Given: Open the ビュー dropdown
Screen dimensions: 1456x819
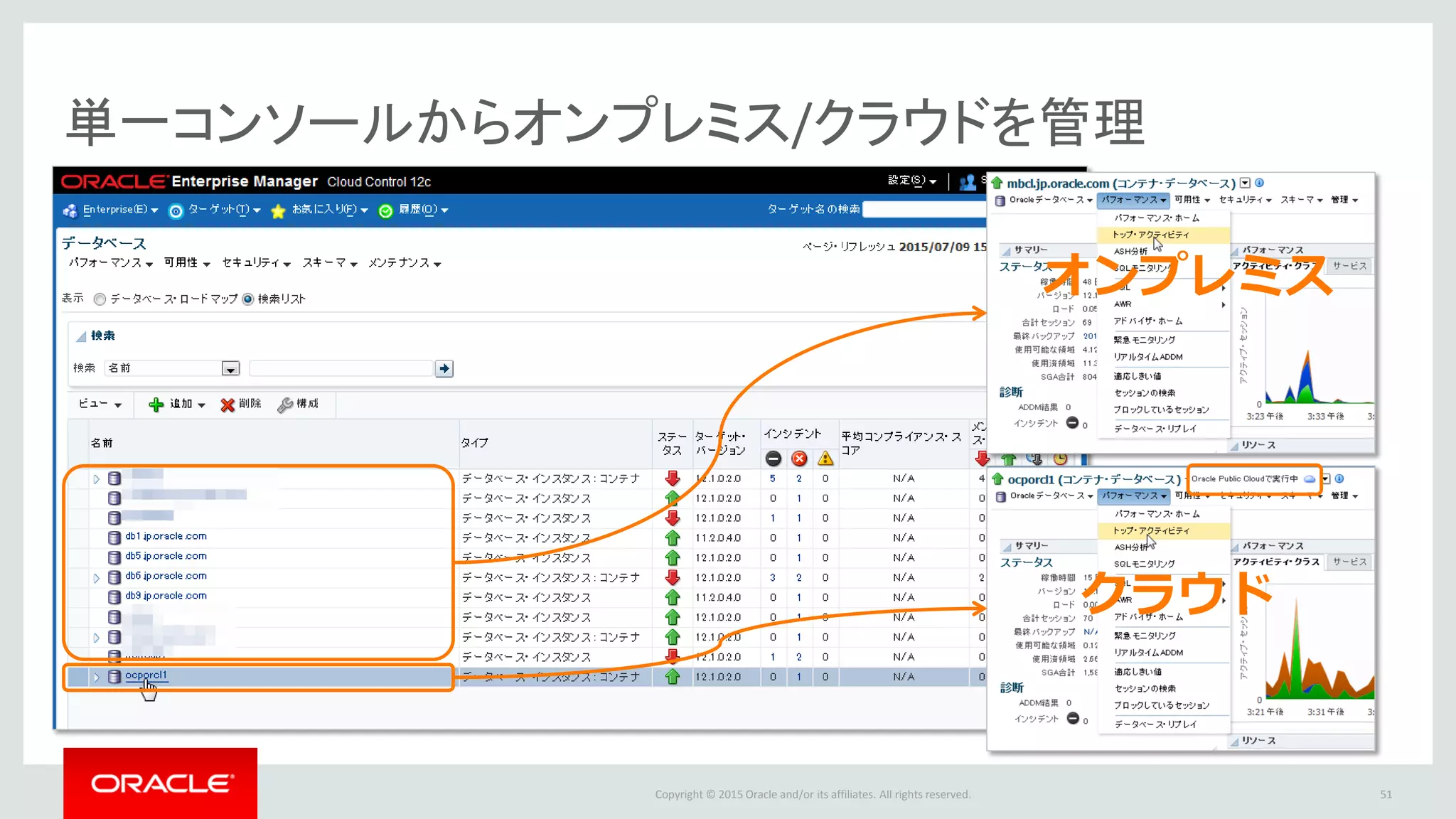Looking at the screenshot, I should click(100, 404).
